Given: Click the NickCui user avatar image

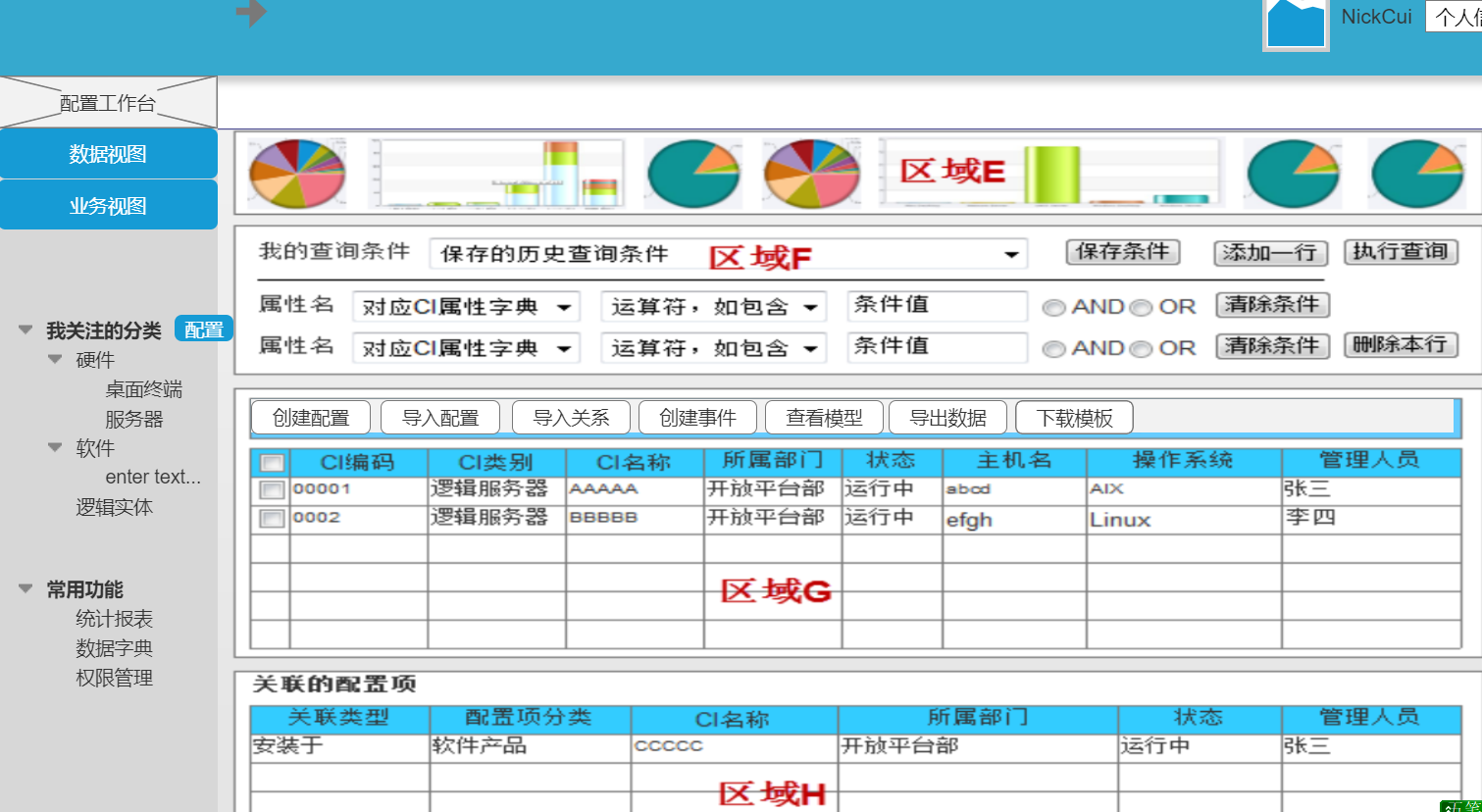Looking at the screenshot, I should pyautogui.click(x=1296, y=25).
